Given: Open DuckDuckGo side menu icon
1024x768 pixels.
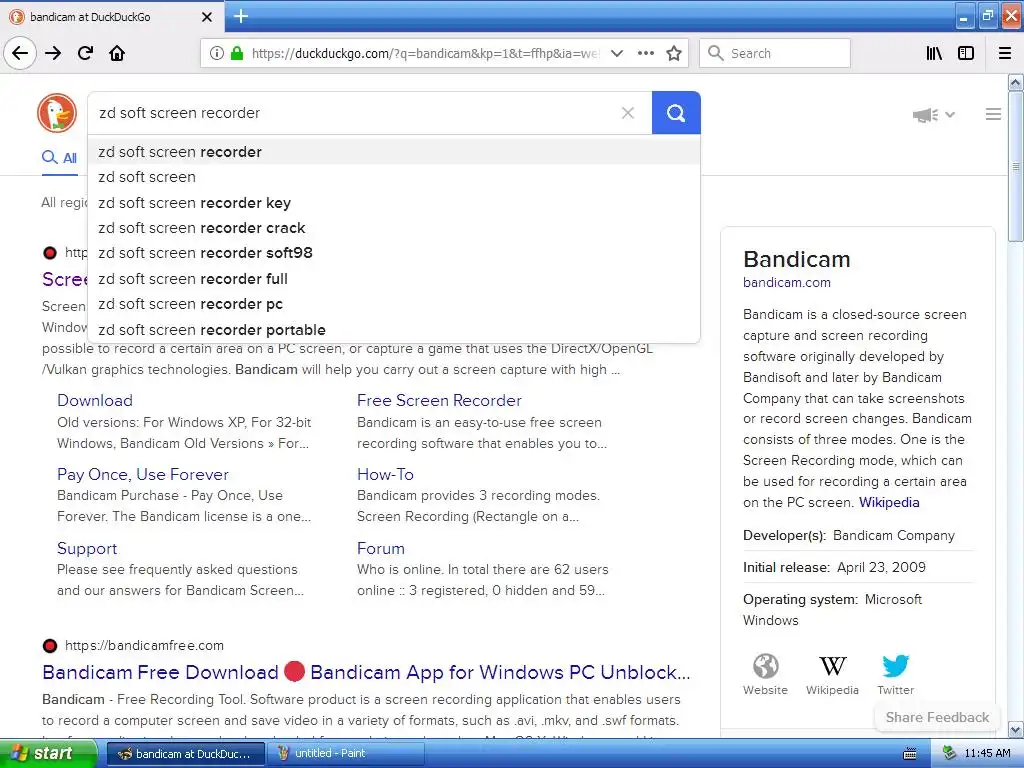Looking at the screenshot, I should pos(993,114).
